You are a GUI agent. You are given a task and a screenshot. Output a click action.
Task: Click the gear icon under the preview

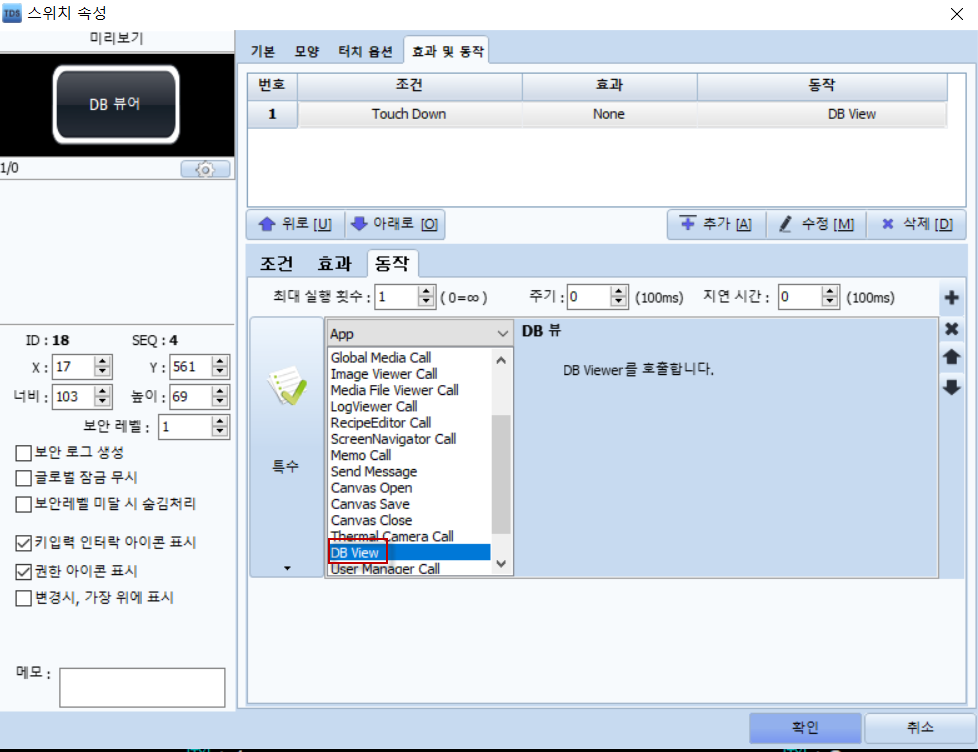point(205,170)
